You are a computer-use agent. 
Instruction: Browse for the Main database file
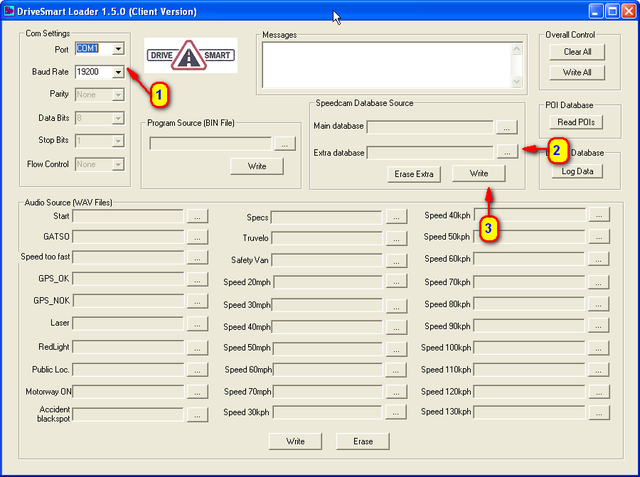pyautogui.click(x=507, y=127)
